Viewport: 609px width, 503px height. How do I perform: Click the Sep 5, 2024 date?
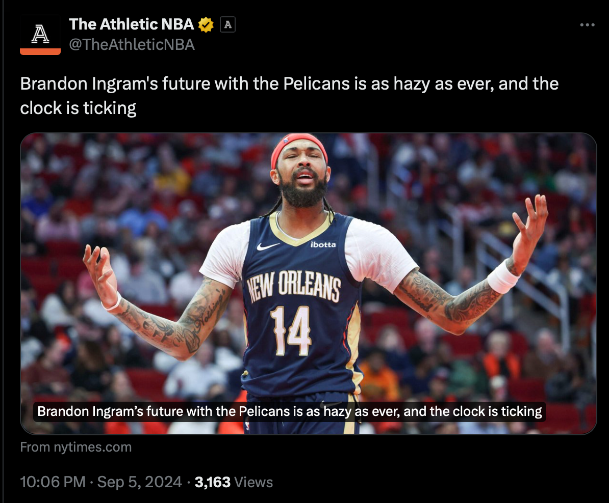pyautogui.click(x=139, y=482)
